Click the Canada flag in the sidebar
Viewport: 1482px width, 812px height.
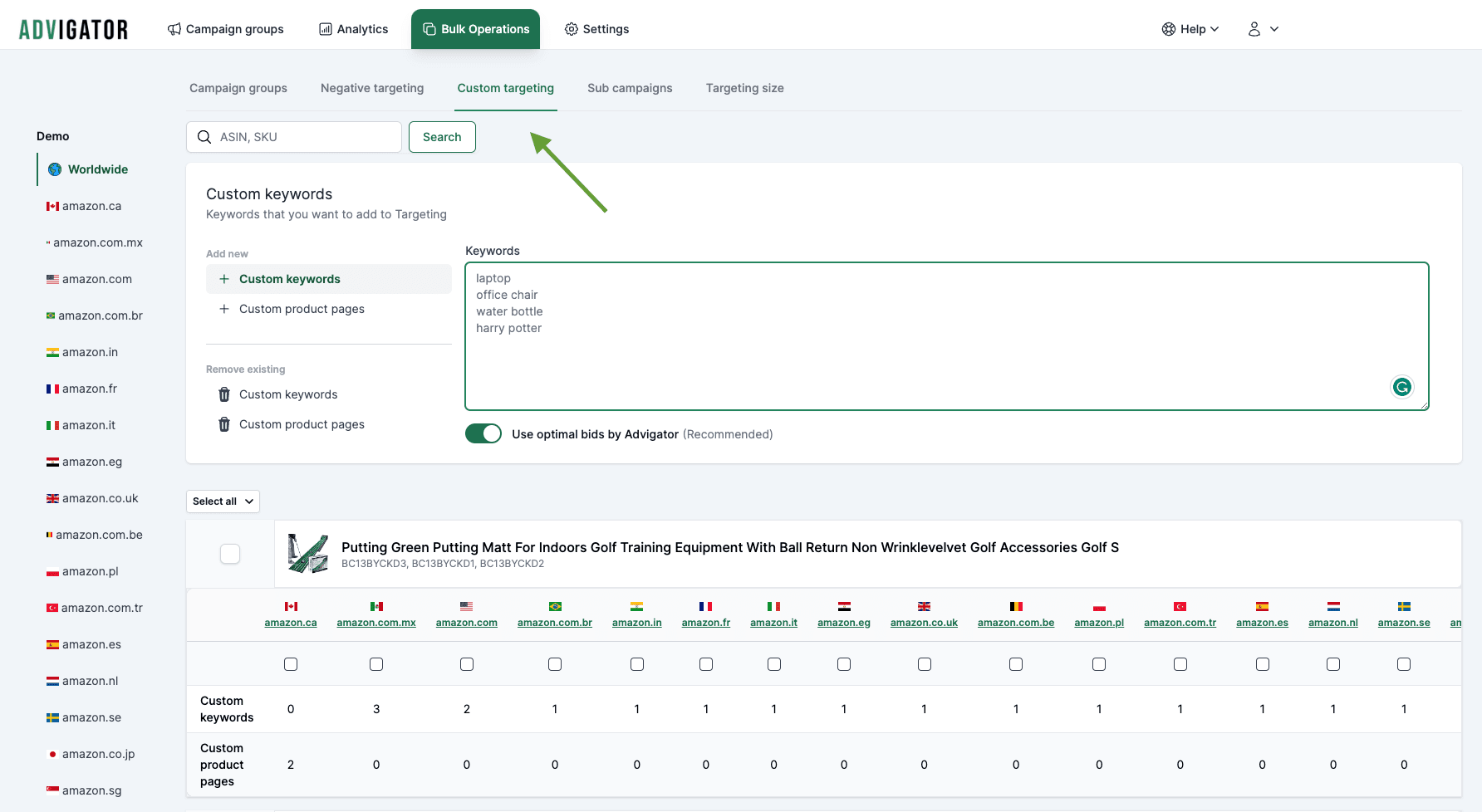(52, 206)
